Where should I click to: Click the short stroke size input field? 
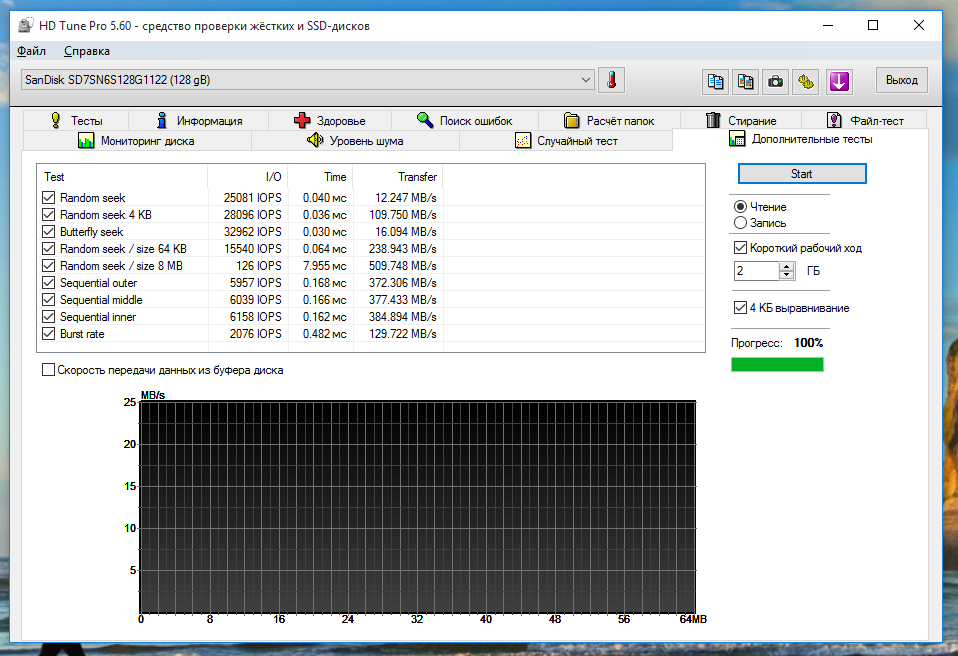tap(756, 271)
